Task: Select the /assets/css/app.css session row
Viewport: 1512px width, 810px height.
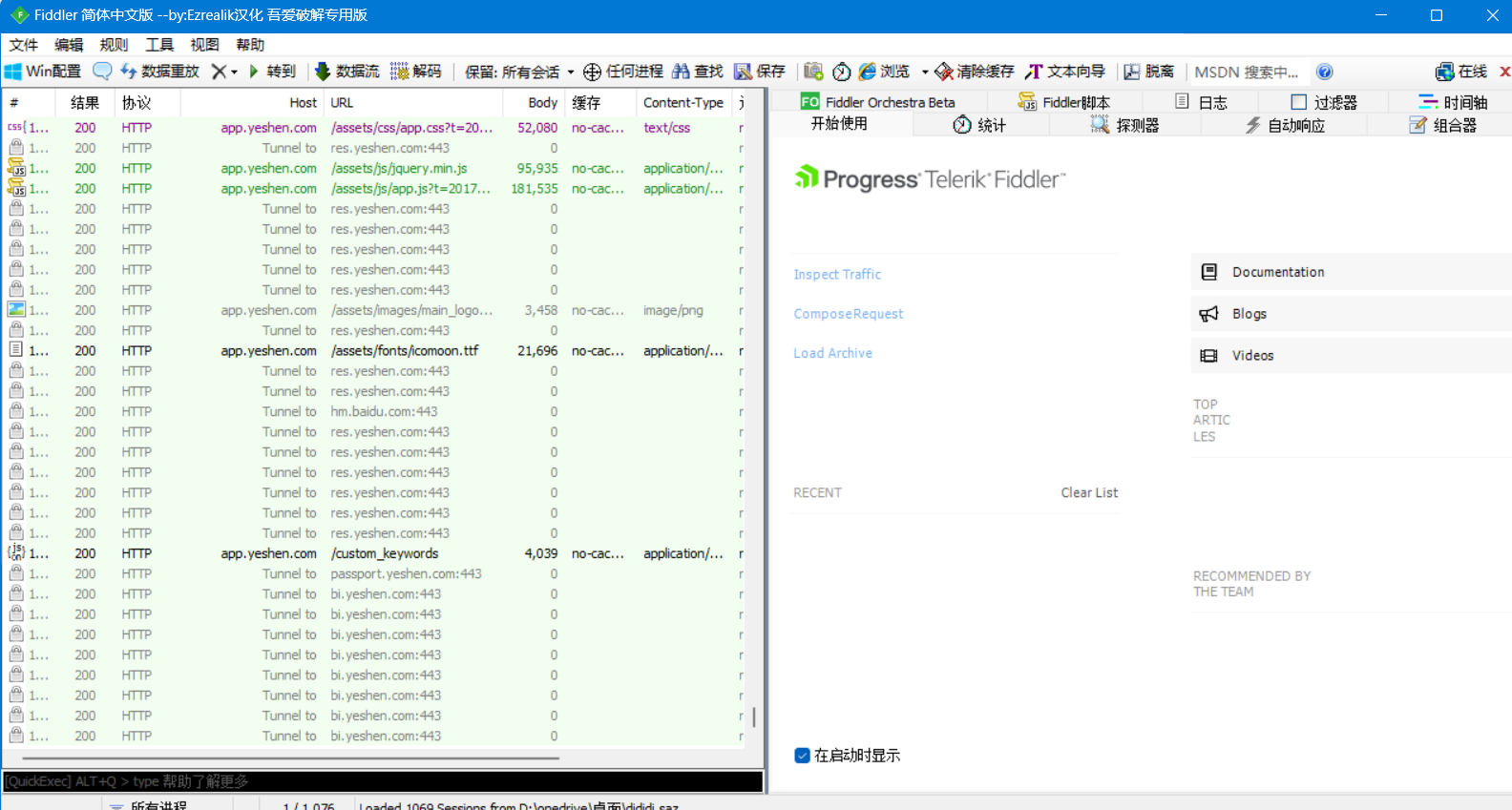Action: point(374,128)
